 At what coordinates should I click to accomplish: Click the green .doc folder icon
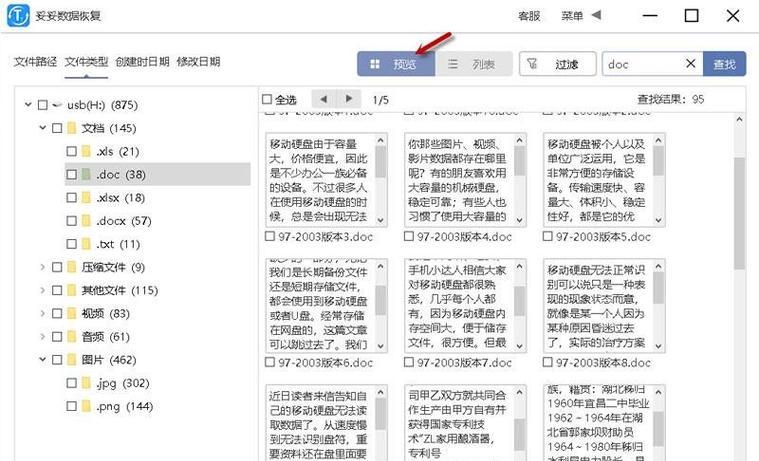point(86,174)
